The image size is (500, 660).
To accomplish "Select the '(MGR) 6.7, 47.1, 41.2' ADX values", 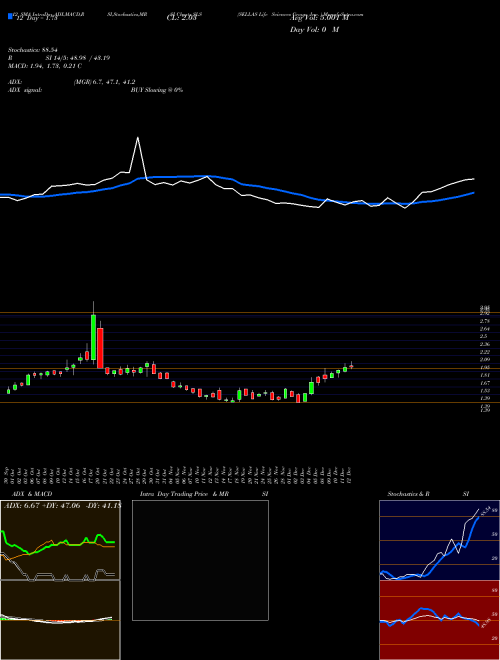I will (104, 82).
